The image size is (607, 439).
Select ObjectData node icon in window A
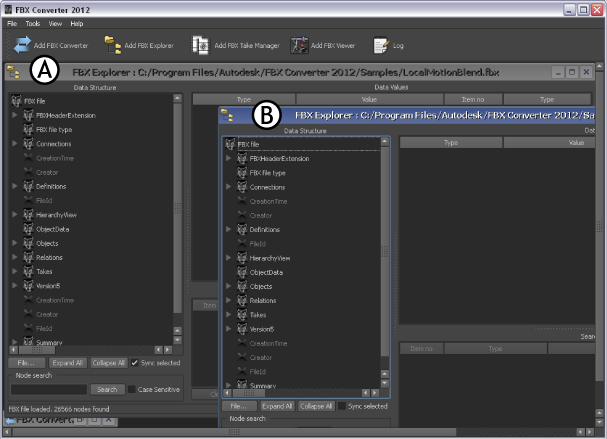point(28,229)
